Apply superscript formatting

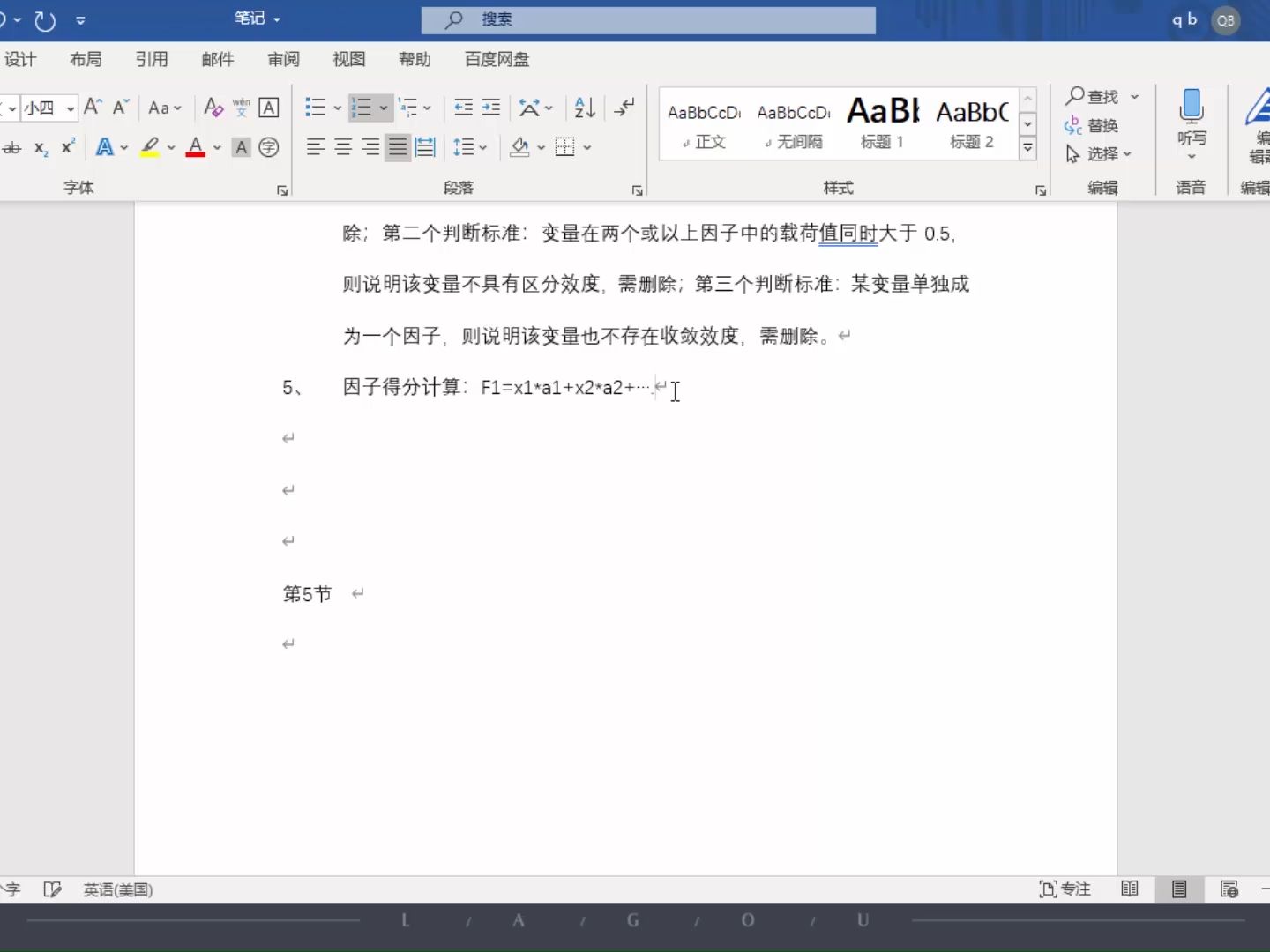click(68, 146)
